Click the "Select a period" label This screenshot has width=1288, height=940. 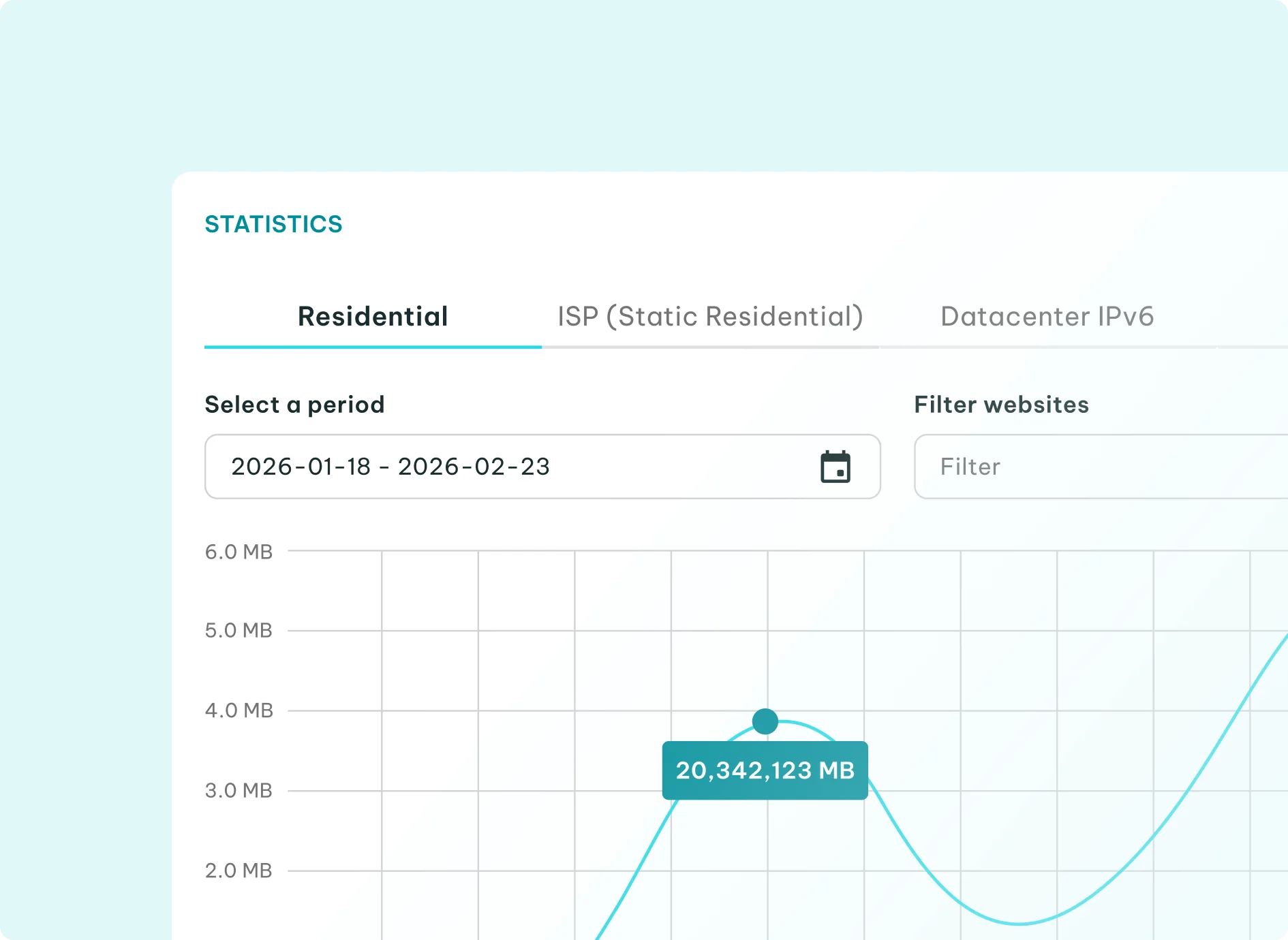coord(294,405)
